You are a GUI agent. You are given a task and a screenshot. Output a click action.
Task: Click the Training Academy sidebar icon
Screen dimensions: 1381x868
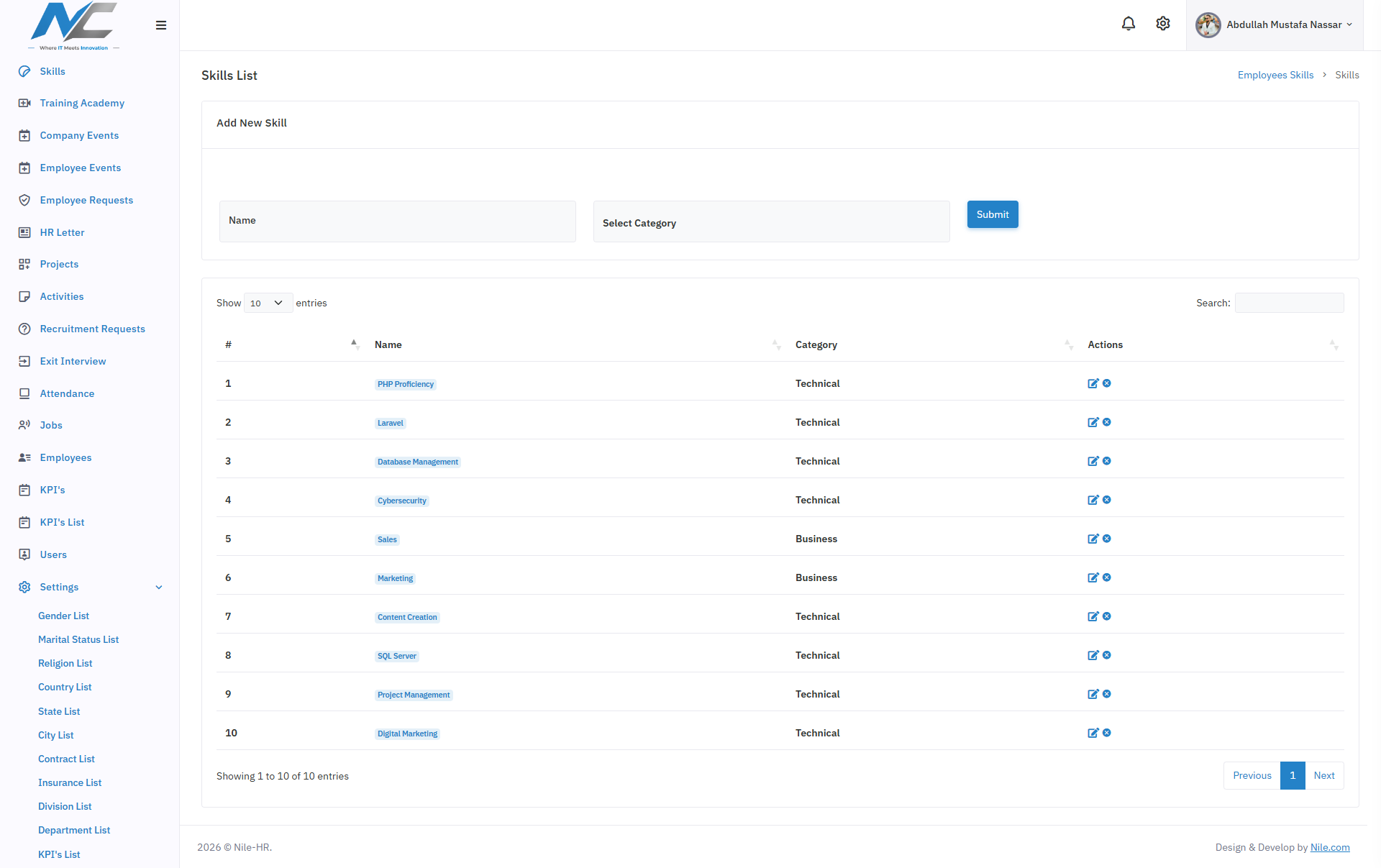[x=24, y=103]
